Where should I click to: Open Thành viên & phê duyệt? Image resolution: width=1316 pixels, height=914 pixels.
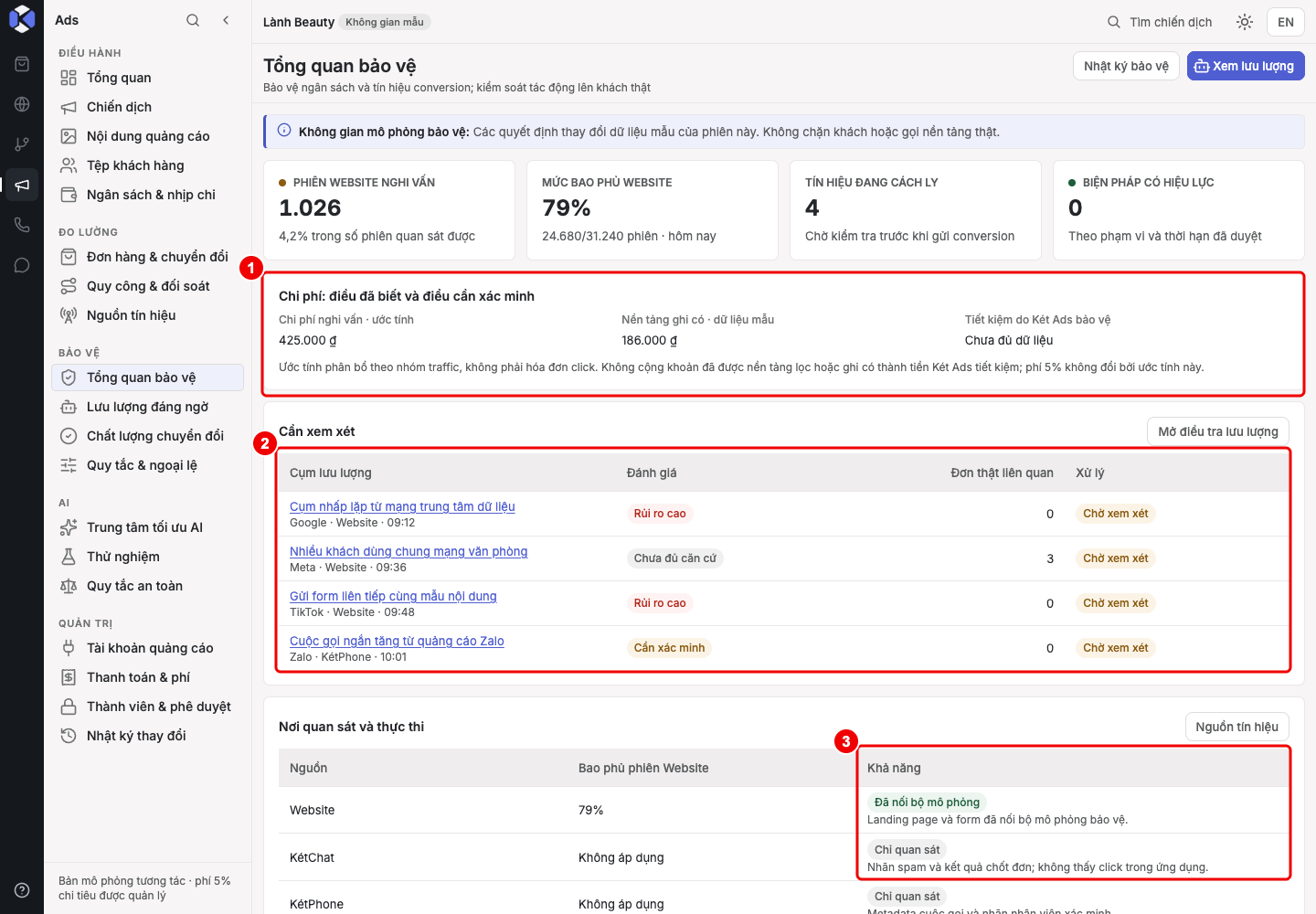click(x=147, y=707)
